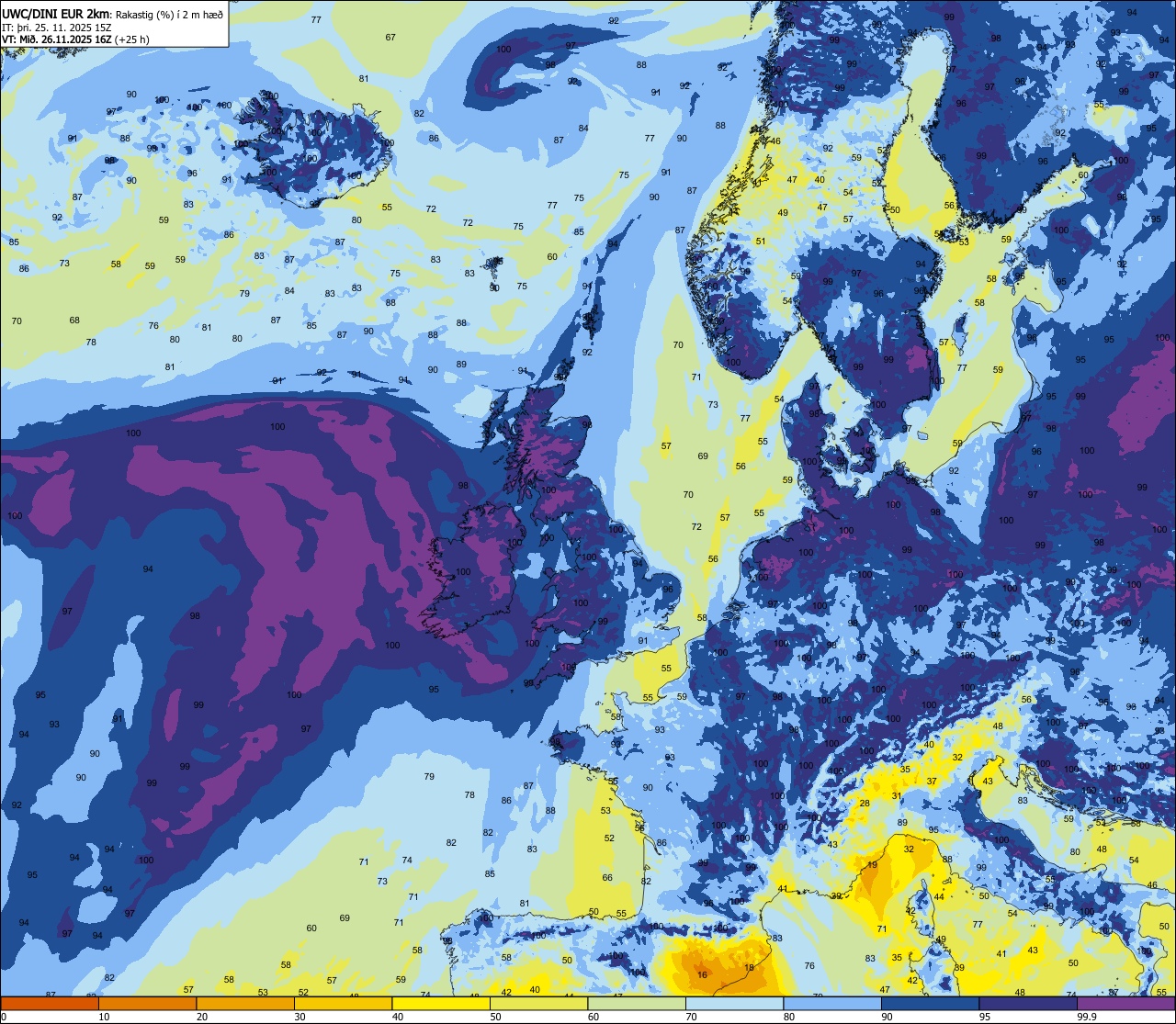Click the orange 10–20 legend swatch
This screenshot has width=1176, height=1024.
click(x=147, y=1003)
